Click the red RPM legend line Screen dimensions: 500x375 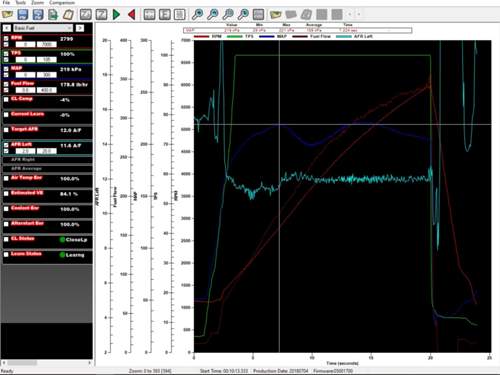[x=202, y=36]
